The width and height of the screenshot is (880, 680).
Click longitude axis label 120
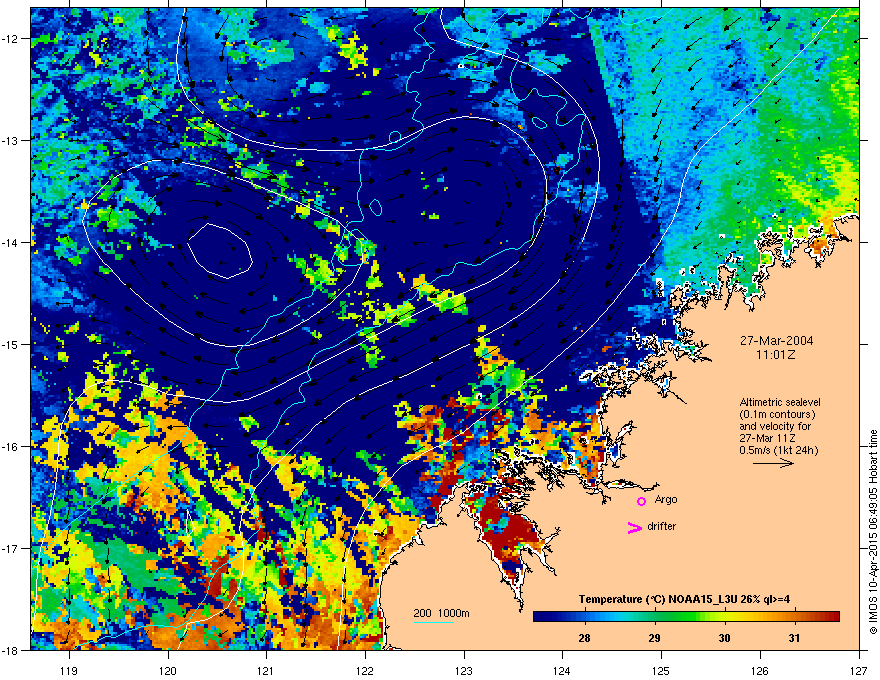168,670
